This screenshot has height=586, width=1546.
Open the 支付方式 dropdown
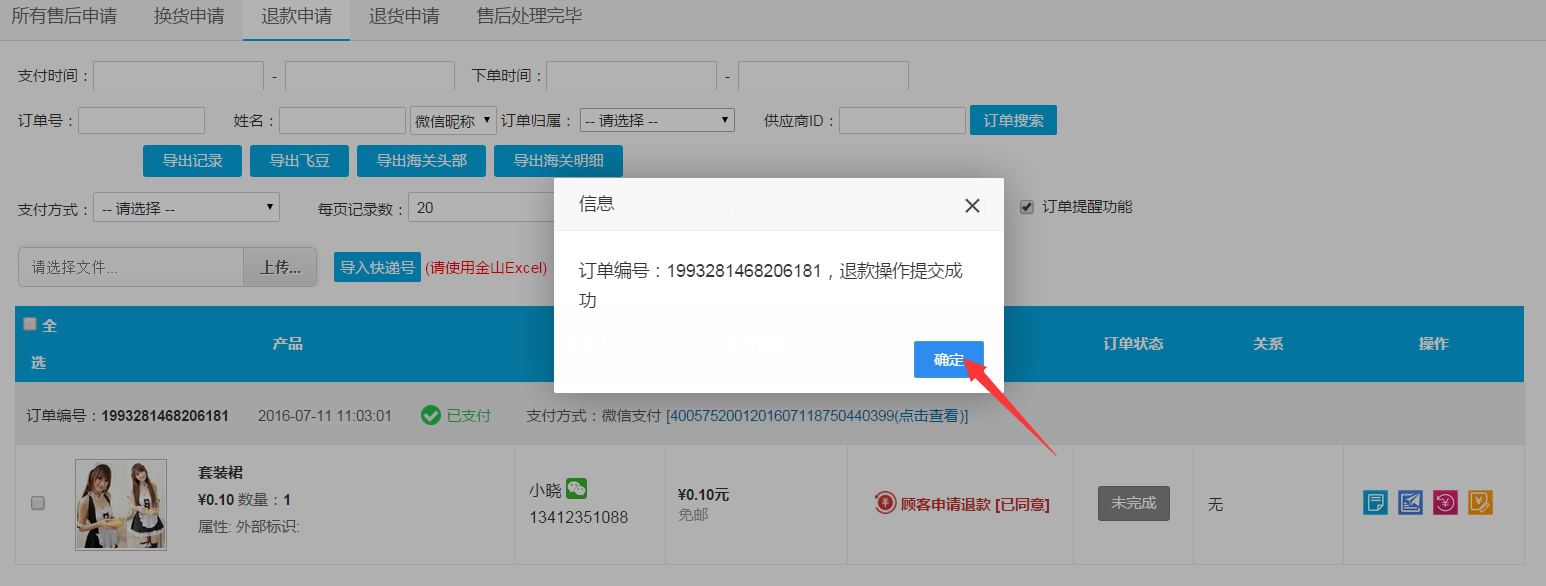[186, 208]
